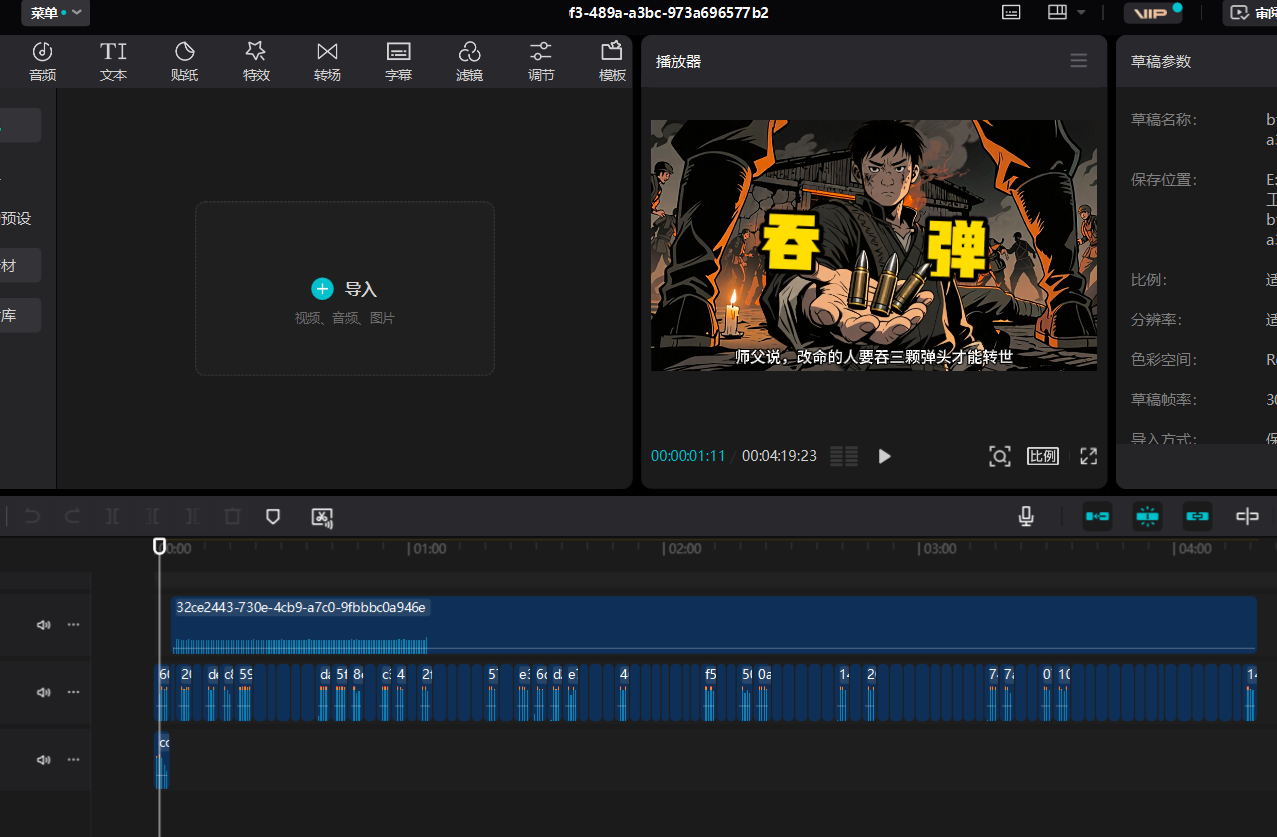Open more options for the bottom audio track

pyautogui.click(x=73, y=759)
